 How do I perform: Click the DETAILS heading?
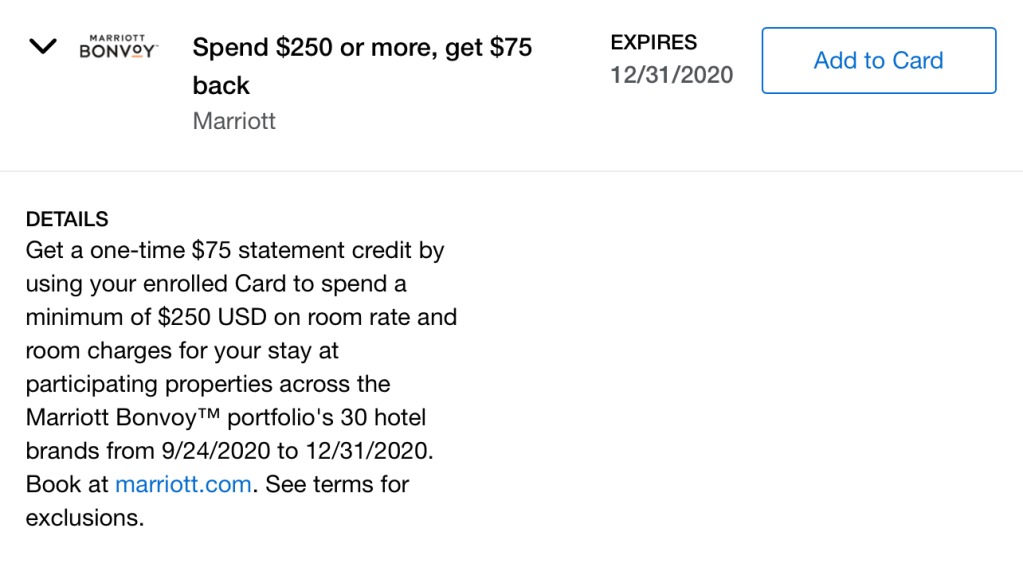67,220
